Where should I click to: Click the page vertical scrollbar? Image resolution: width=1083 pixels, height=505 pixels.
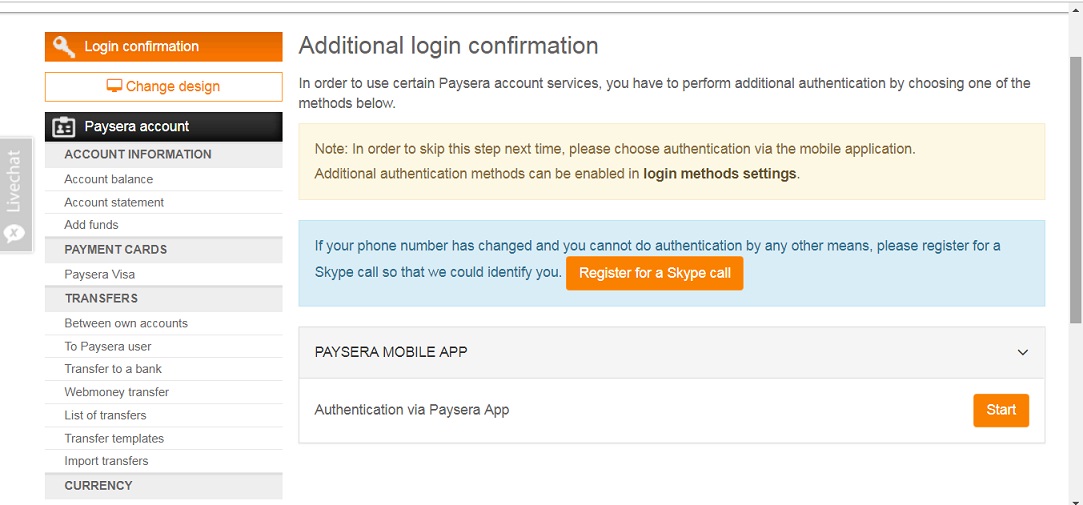pyautogui.click(x=1075, y=190)
